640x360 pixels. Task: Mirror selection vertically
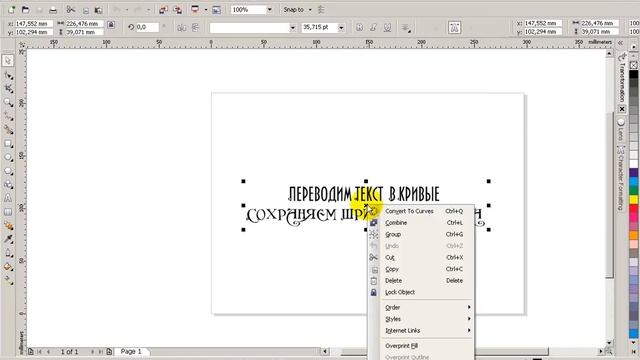tap(196, 27)
